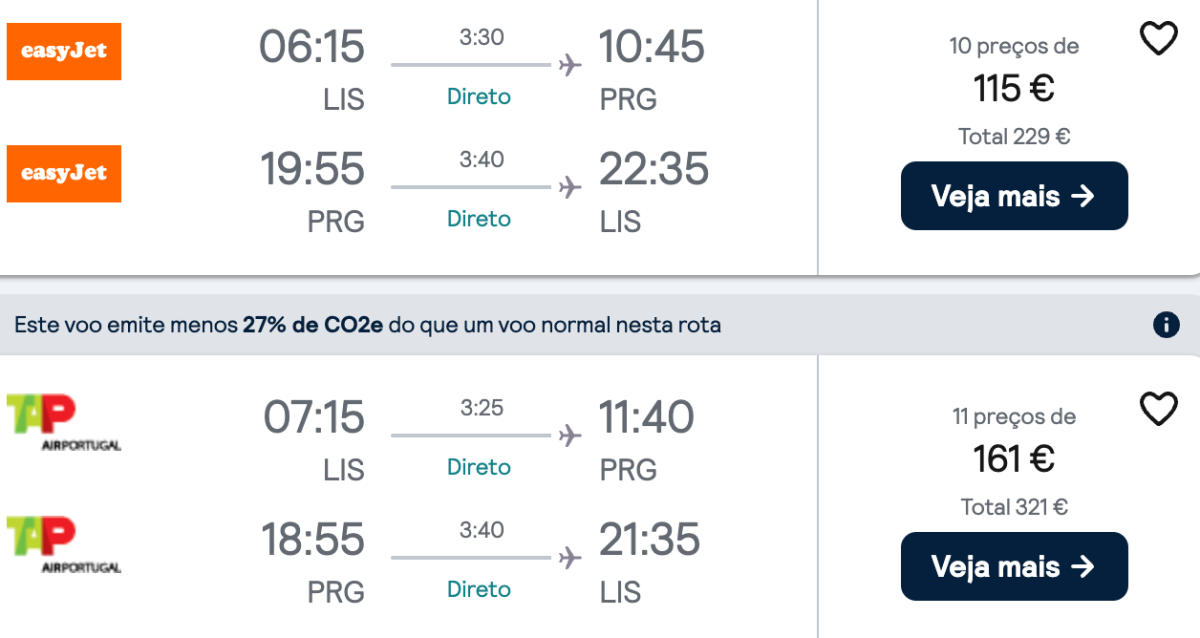This screenshot has width=1200, height=638.
Task: Click the 06:15 LIS departure time
Action: [x=313, y=47]
